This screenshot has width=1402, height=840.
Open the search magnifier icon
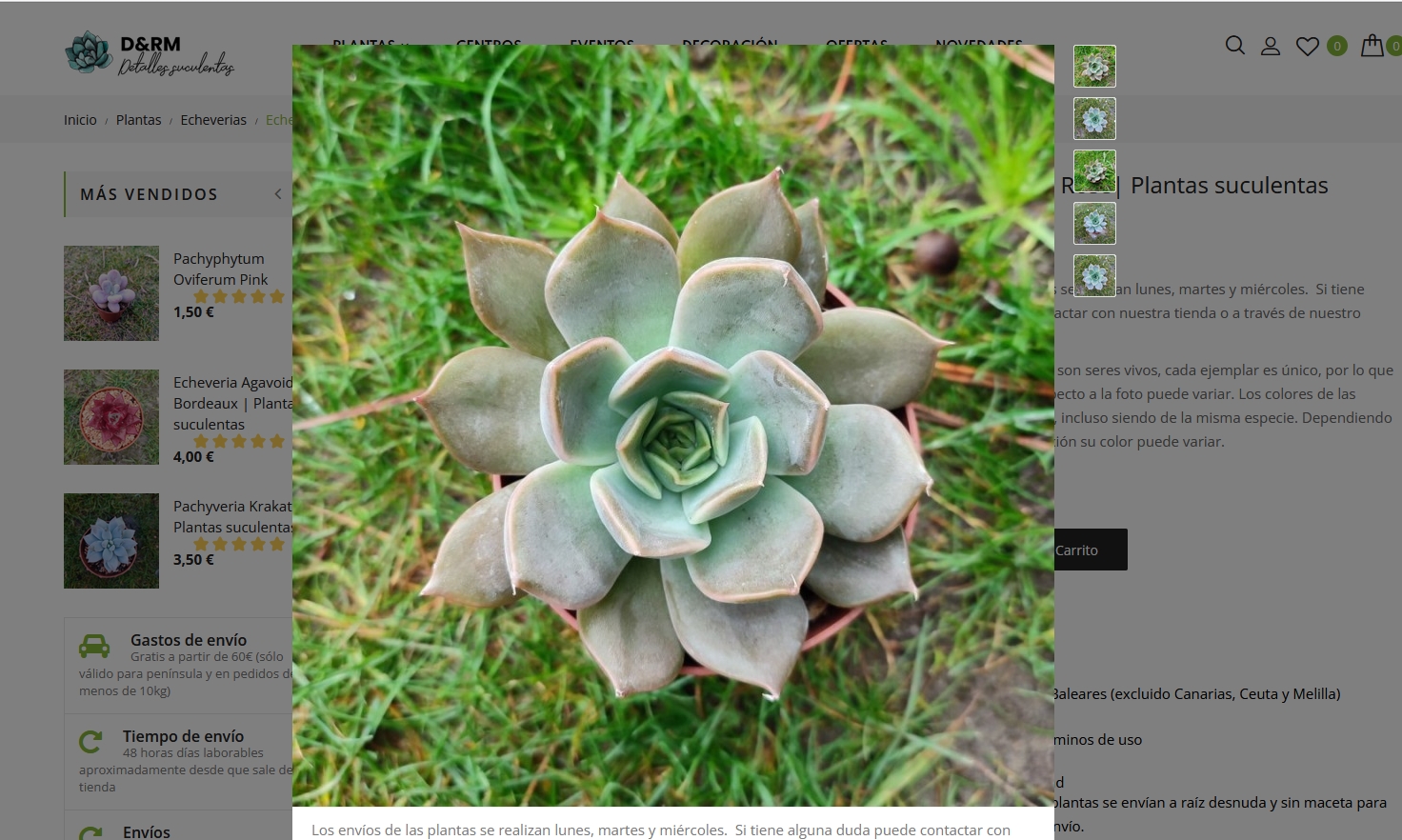(x=1234, y=46)
